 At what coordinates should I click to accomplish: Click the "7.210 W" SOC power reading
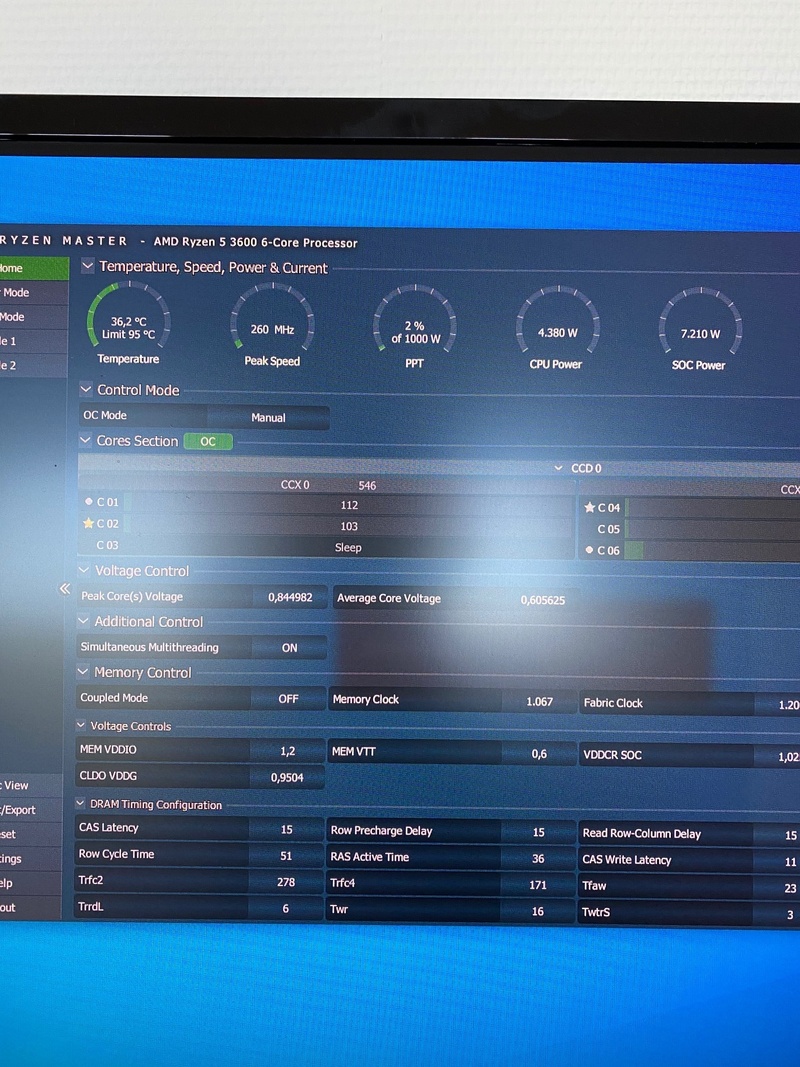tap(701, 334)
